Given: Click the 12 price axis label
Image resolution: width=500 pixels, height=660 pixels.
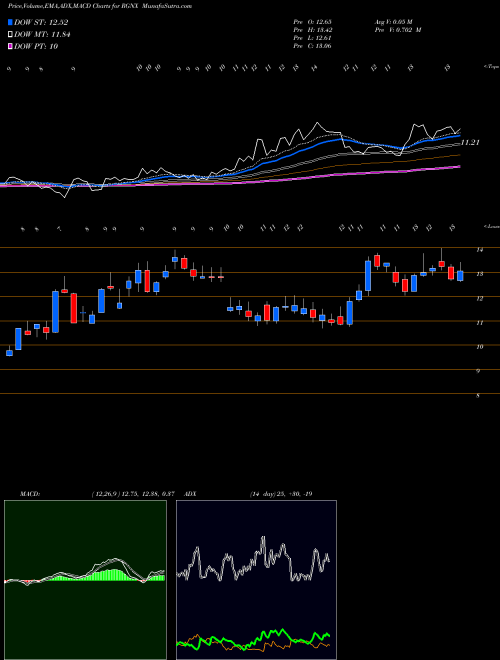Looking at the screenshot, I should pos(479,298).
